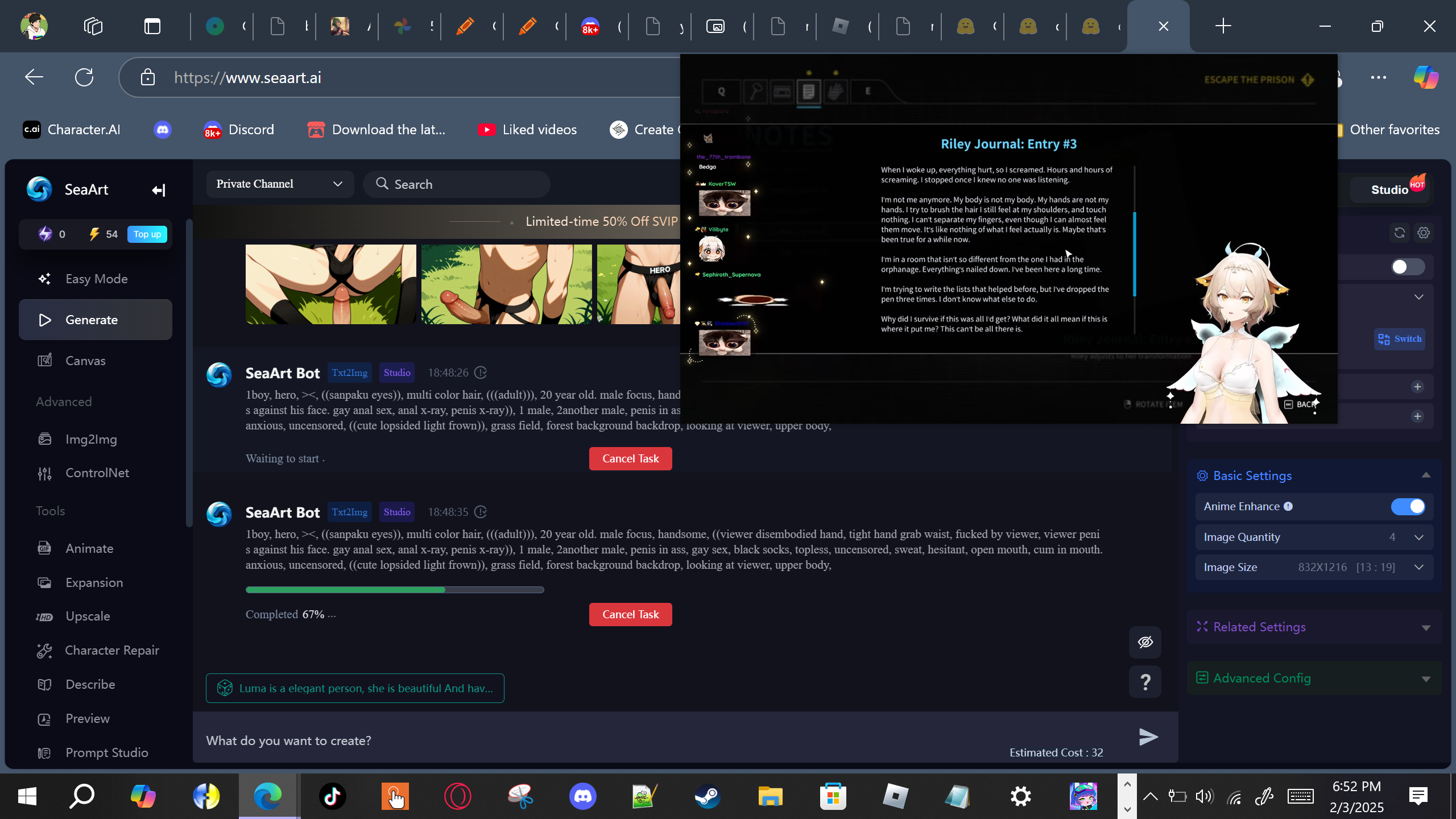The height and width of the screenshot is (819, 1456).
Task: Collapse the SeaArt sidebar using the arrow icon
Action: point(159,190)
